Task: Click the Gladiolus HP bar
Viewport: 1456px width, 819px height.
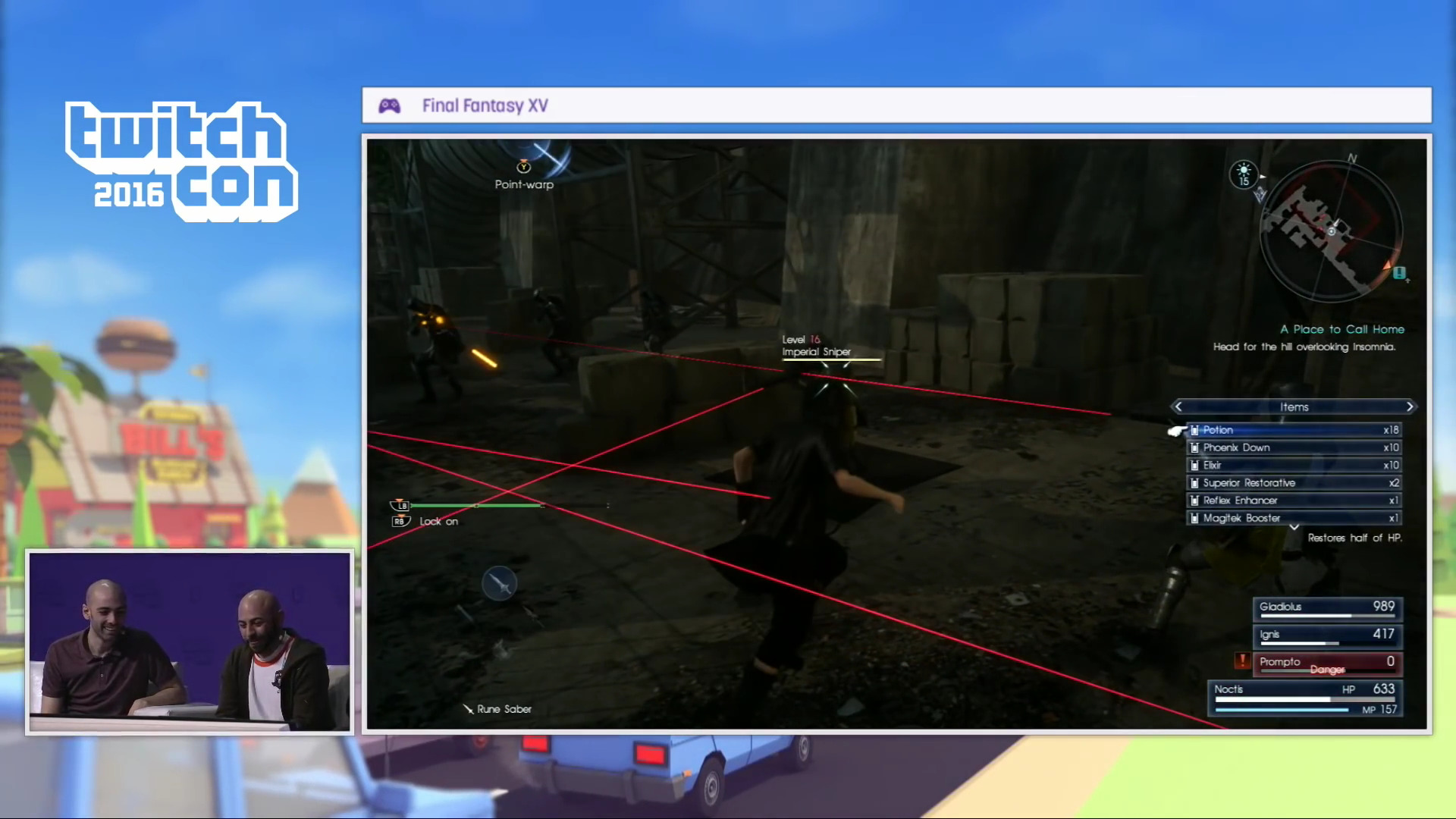Action: click(1327, 616)
